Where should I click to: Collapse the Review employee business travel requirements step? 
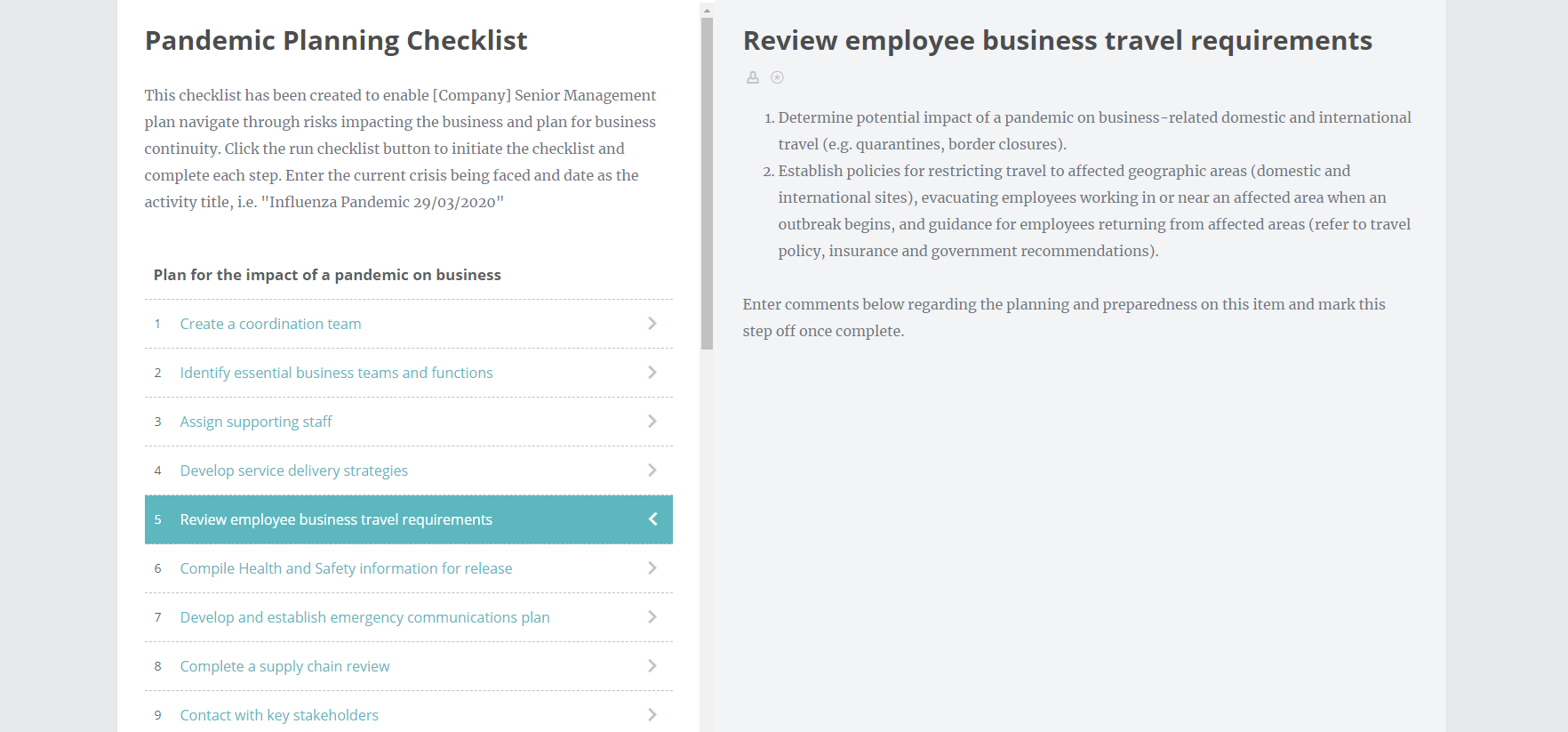(x=652, y=519)
